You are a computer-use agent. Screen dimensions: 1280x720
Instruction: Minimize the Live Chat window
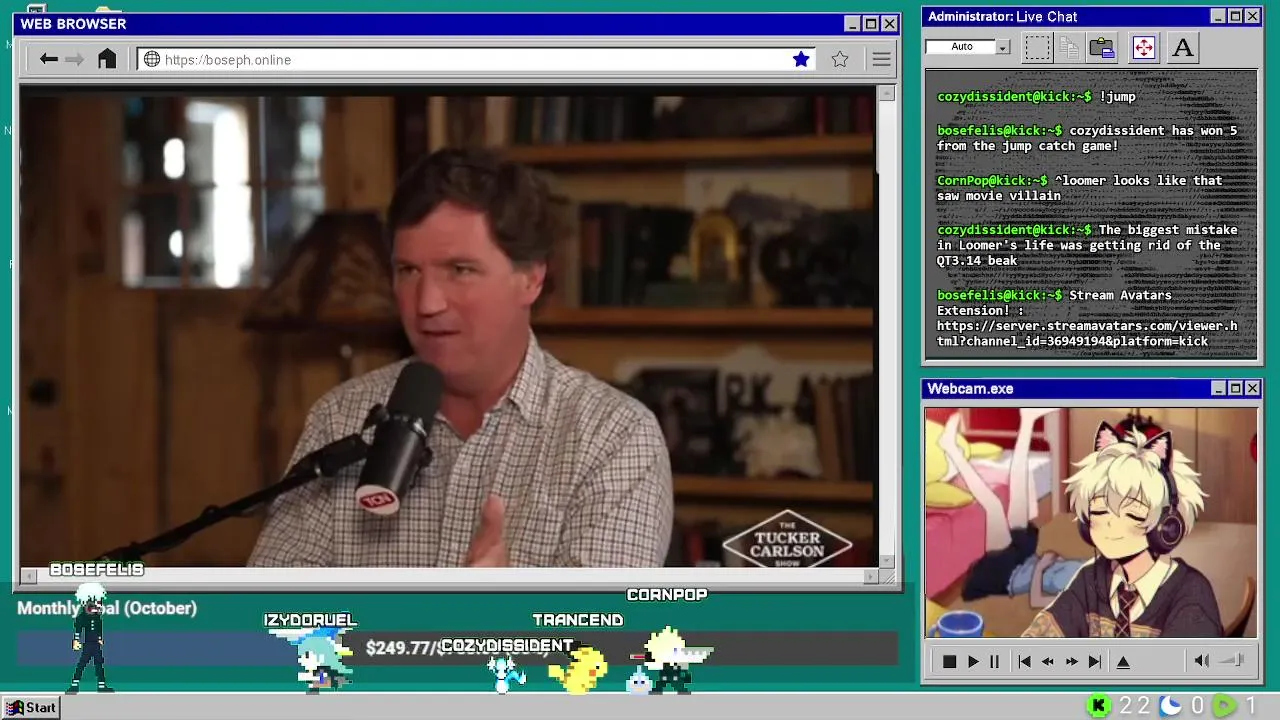(x=1218, y=16)
